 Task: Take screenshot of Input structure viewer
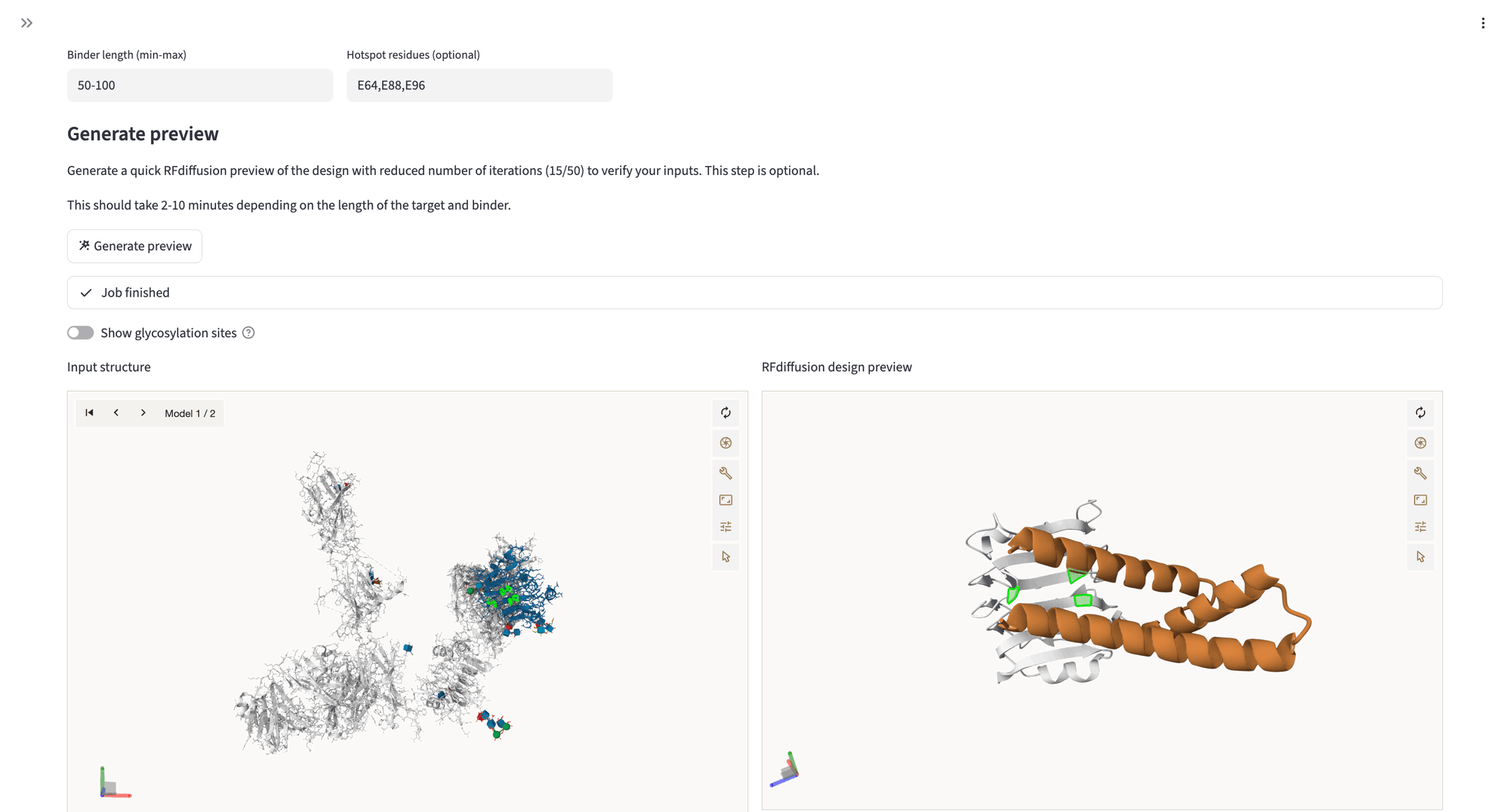(726, 443)
